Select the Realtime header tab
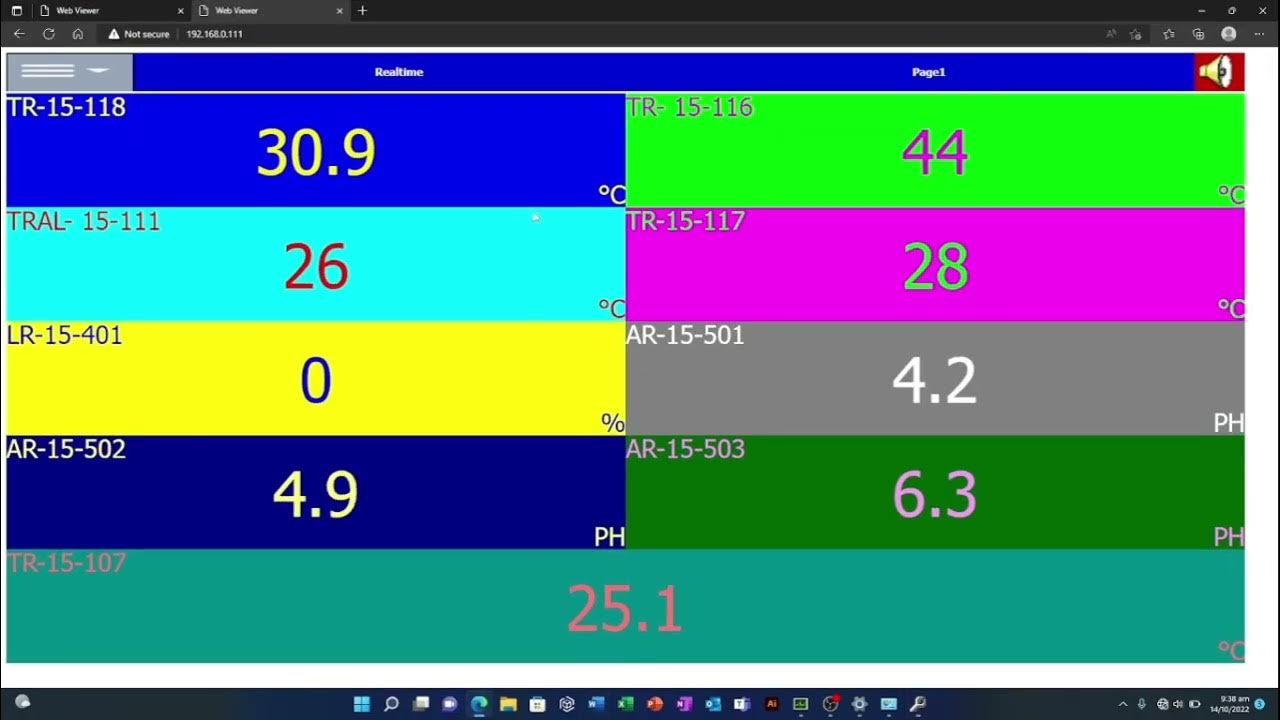This screenshot has height=720, width=1280. (399, 72)
